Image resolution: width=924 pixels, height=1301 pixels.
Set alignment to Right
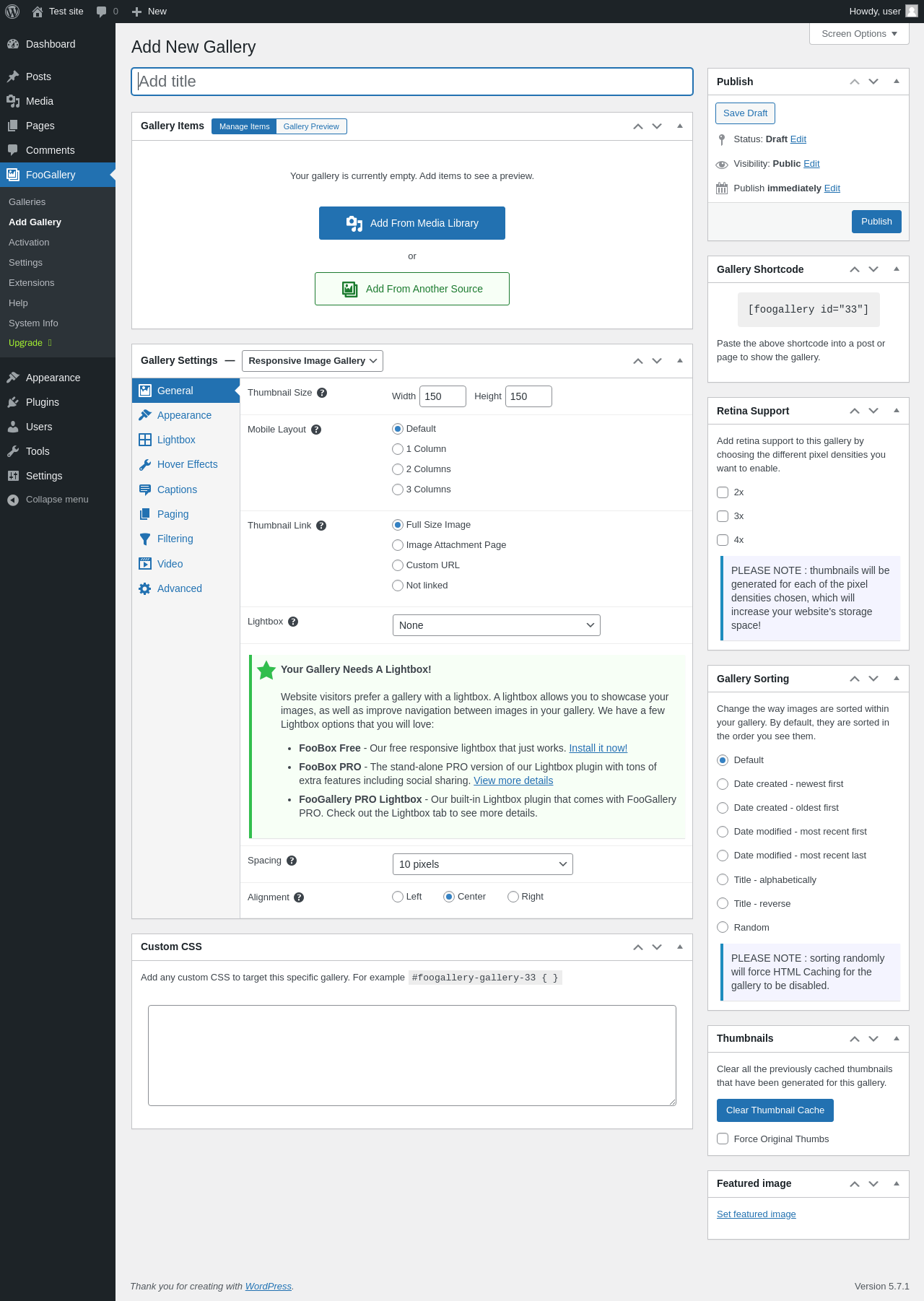click(513, 897)
